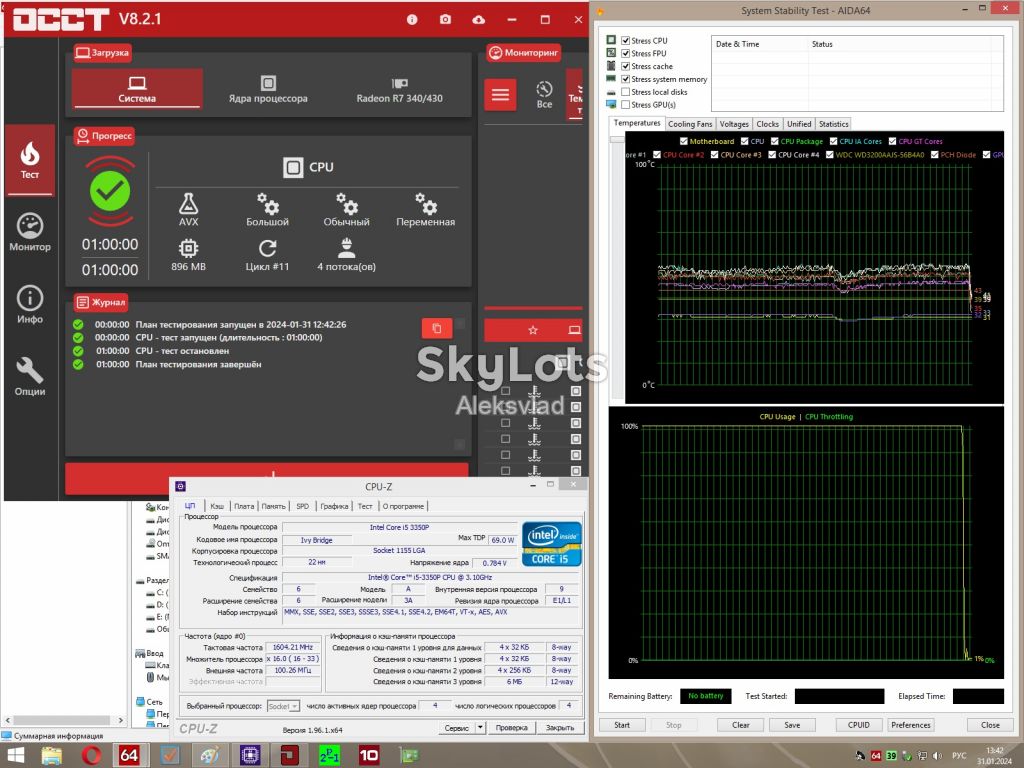
Task: Click the Цикл #11 cycle icon
Action: (x=267, y=248)
